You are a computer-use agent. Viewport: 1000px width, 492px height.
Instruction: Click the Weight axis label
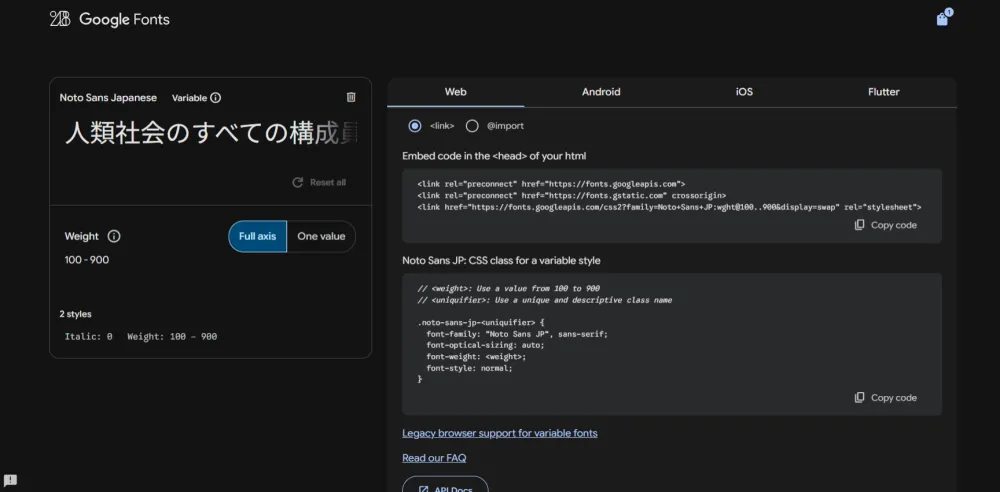(82, 236)
